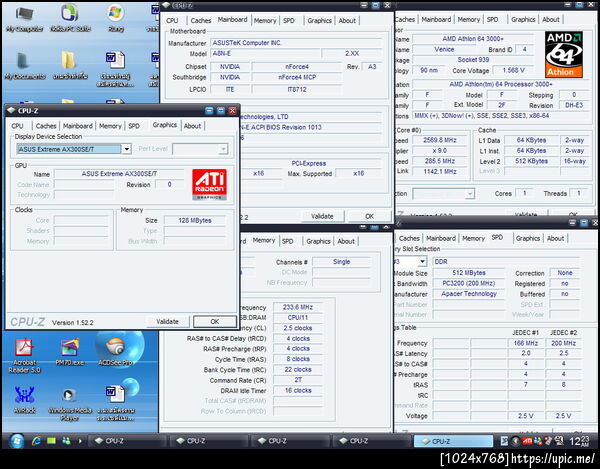
Task: Click the ATI Radeon Graphics logo
Action: click(209, 184)
